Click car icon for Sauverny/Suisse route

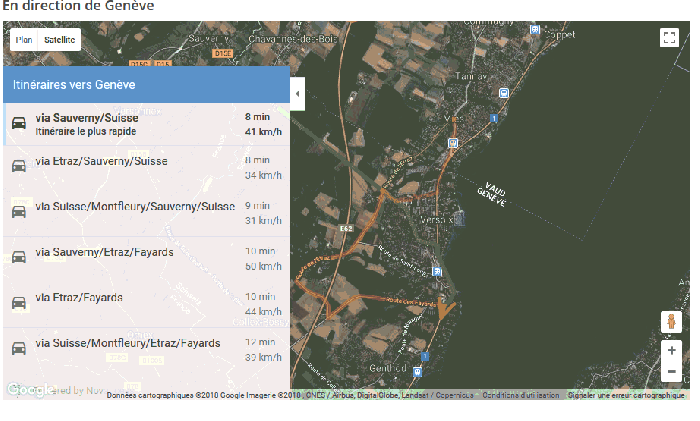19,123
